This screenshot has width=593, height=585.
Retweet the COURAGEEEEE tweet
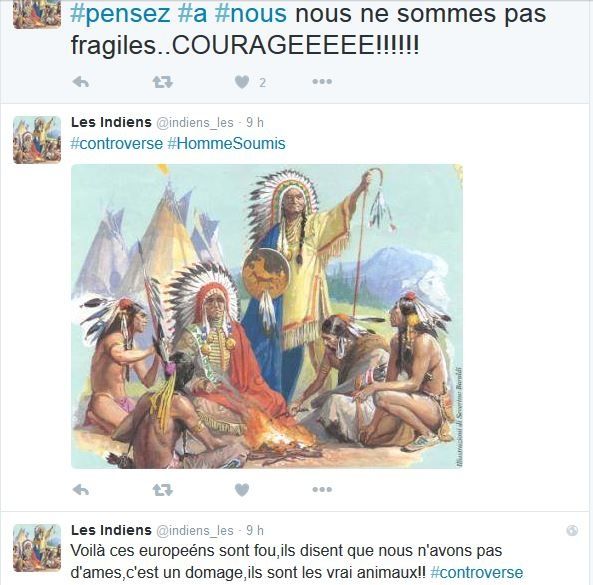(163, 82)
